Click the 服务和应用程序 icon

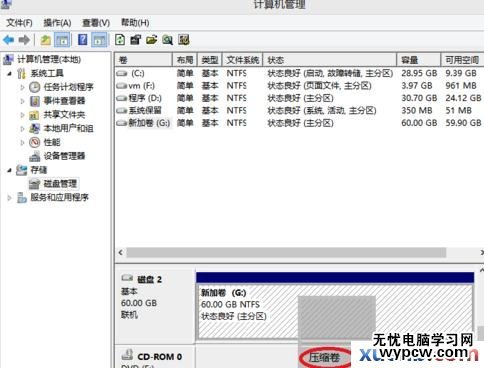coord(22,198)
